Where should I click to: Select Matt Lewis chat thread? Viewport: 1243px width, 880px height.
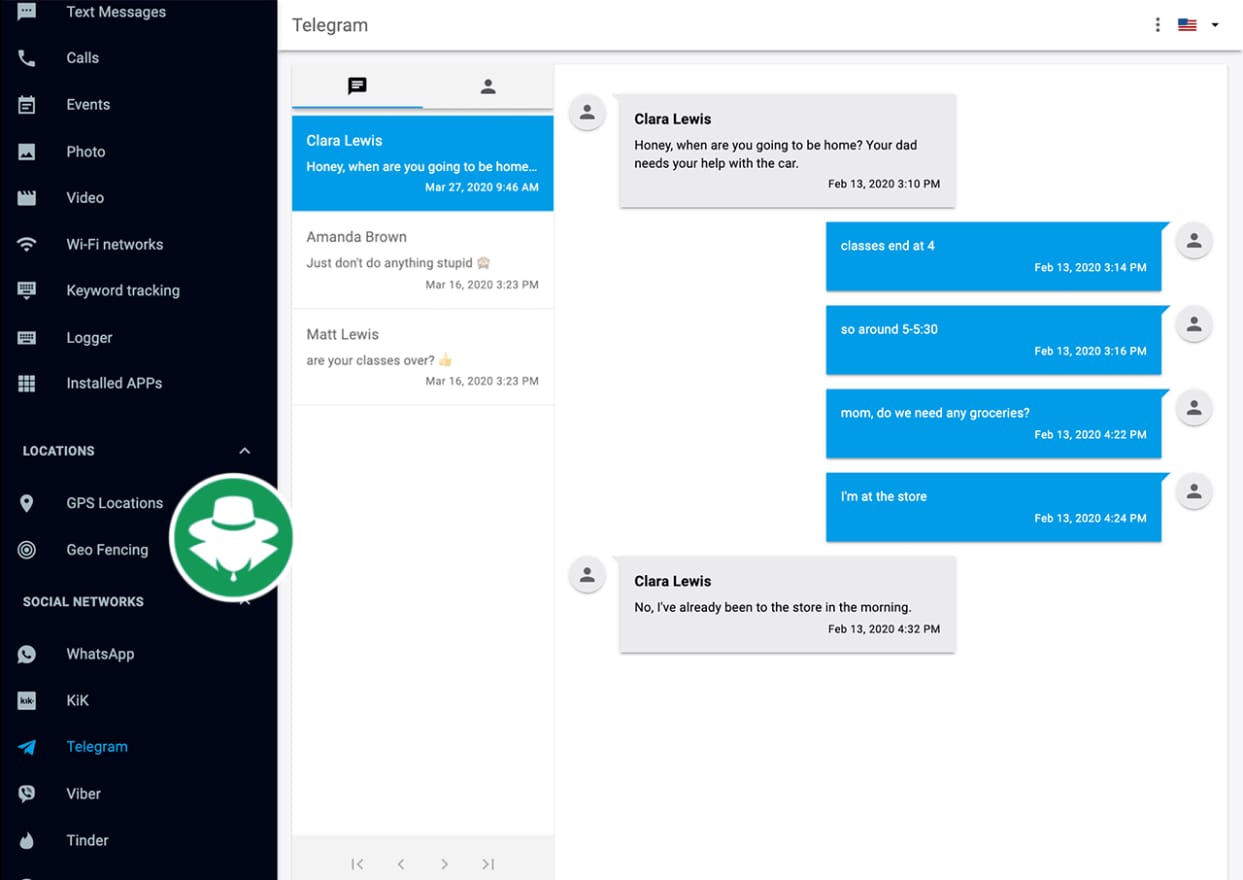tap(422, 357)
